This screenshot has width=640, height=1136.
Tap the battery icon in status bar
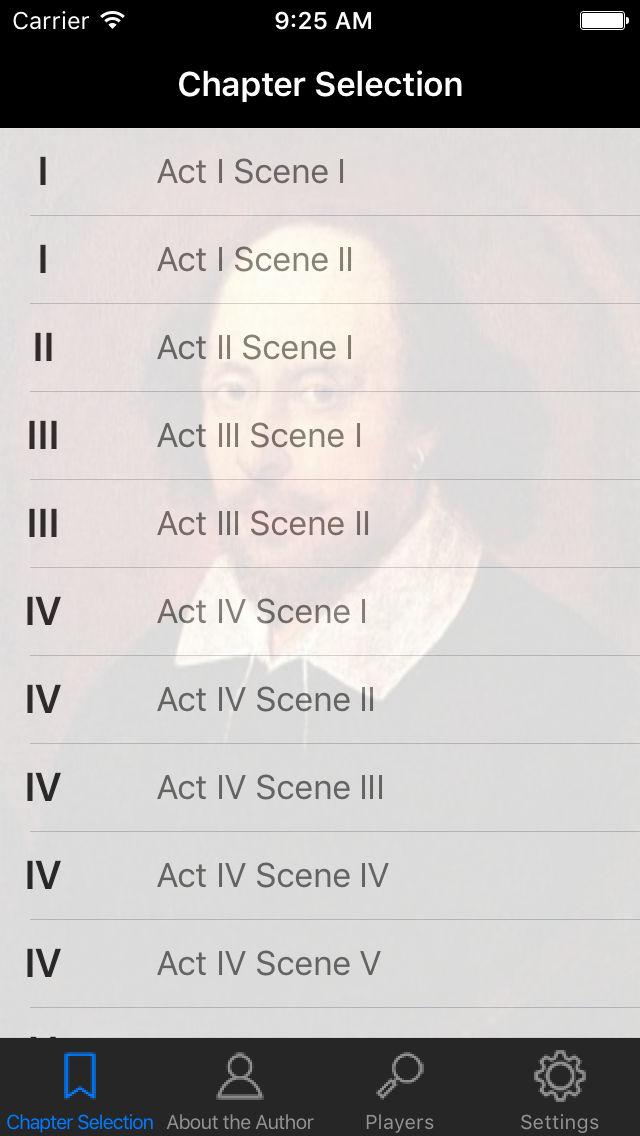pos(603,21)
